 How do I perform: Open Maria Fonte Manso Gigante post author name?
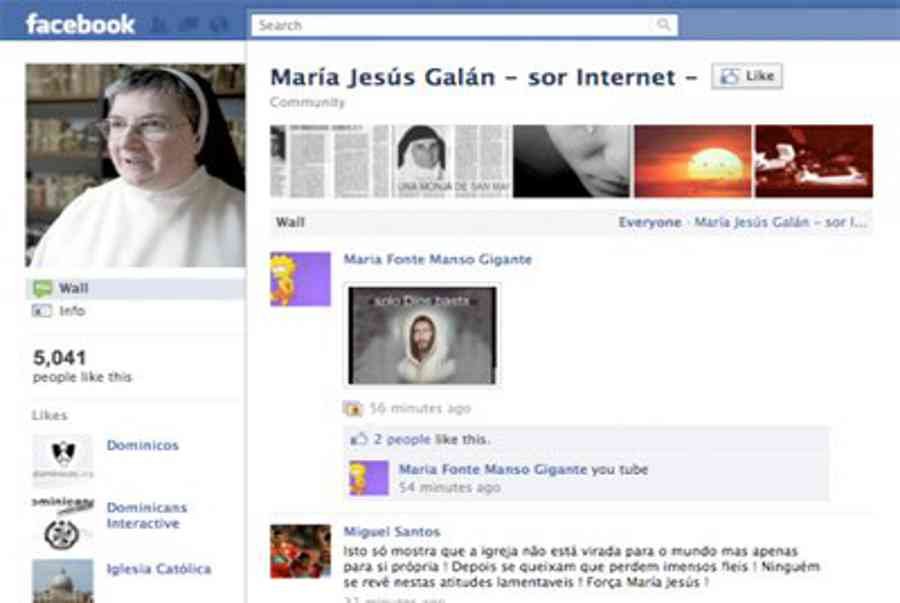coord(437,259)
